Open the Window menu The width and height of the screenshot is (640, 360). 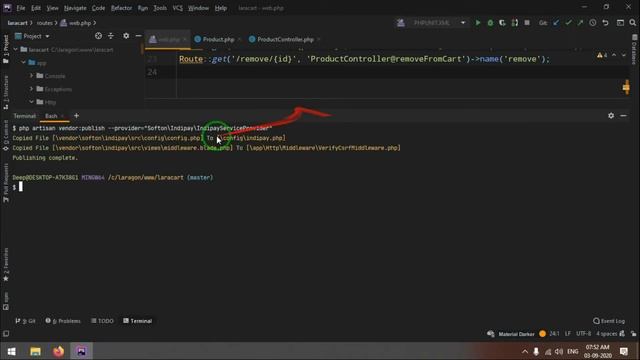pyautogui.click(x=198, y=8)
